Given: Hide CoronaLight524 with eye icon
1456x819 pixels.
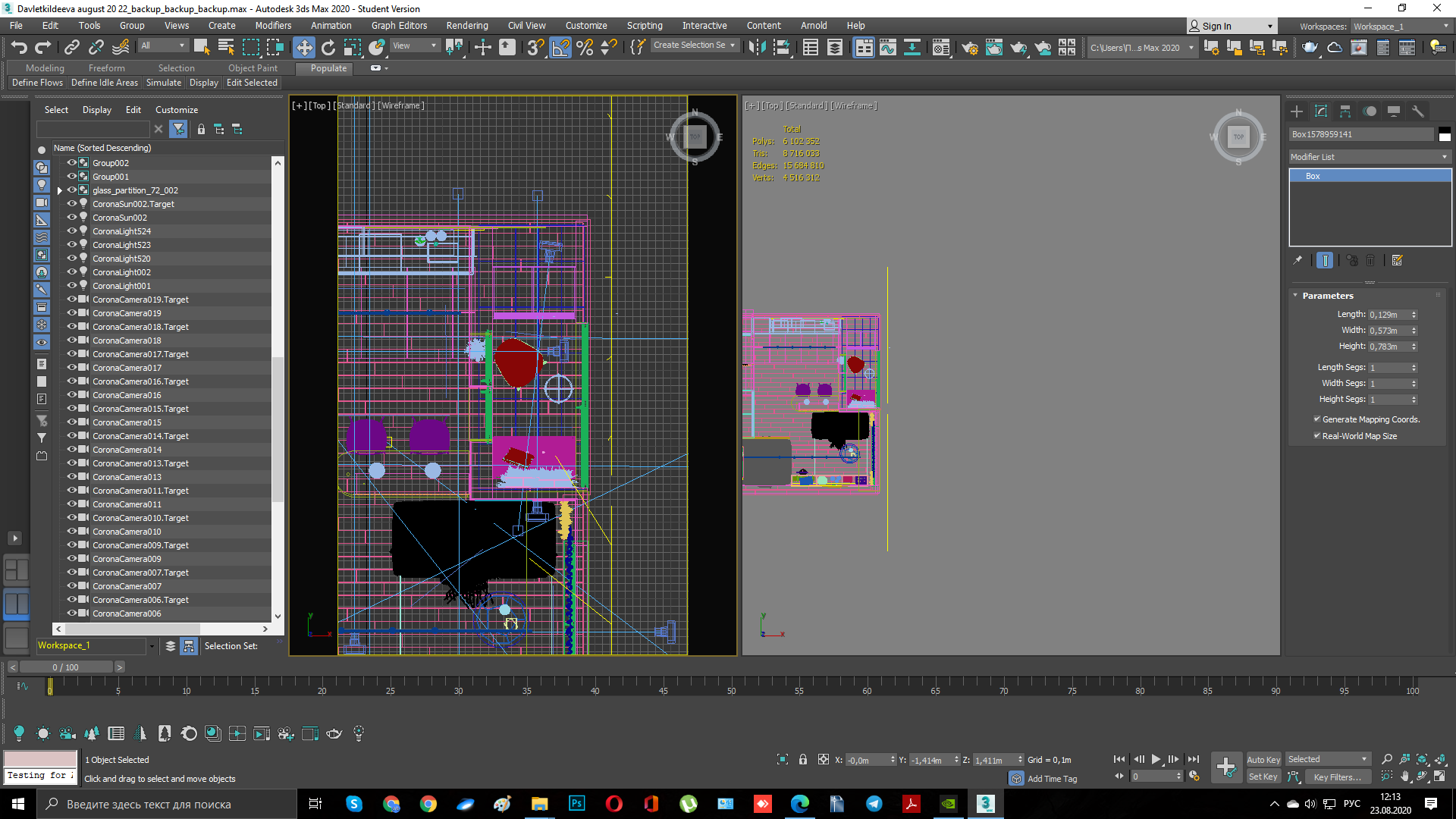Looking at the screenshot, I should [72, 231].
